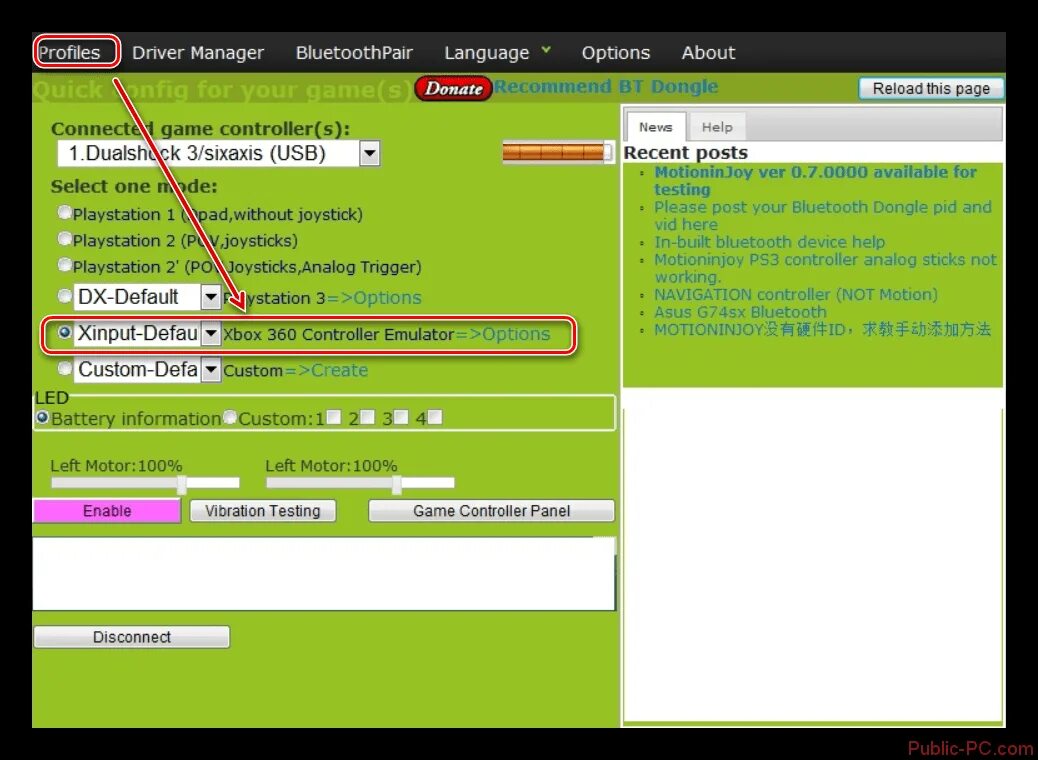The image size is (1038, 760).
Task: Select Custom LED radio option
Action: point(230,418)
